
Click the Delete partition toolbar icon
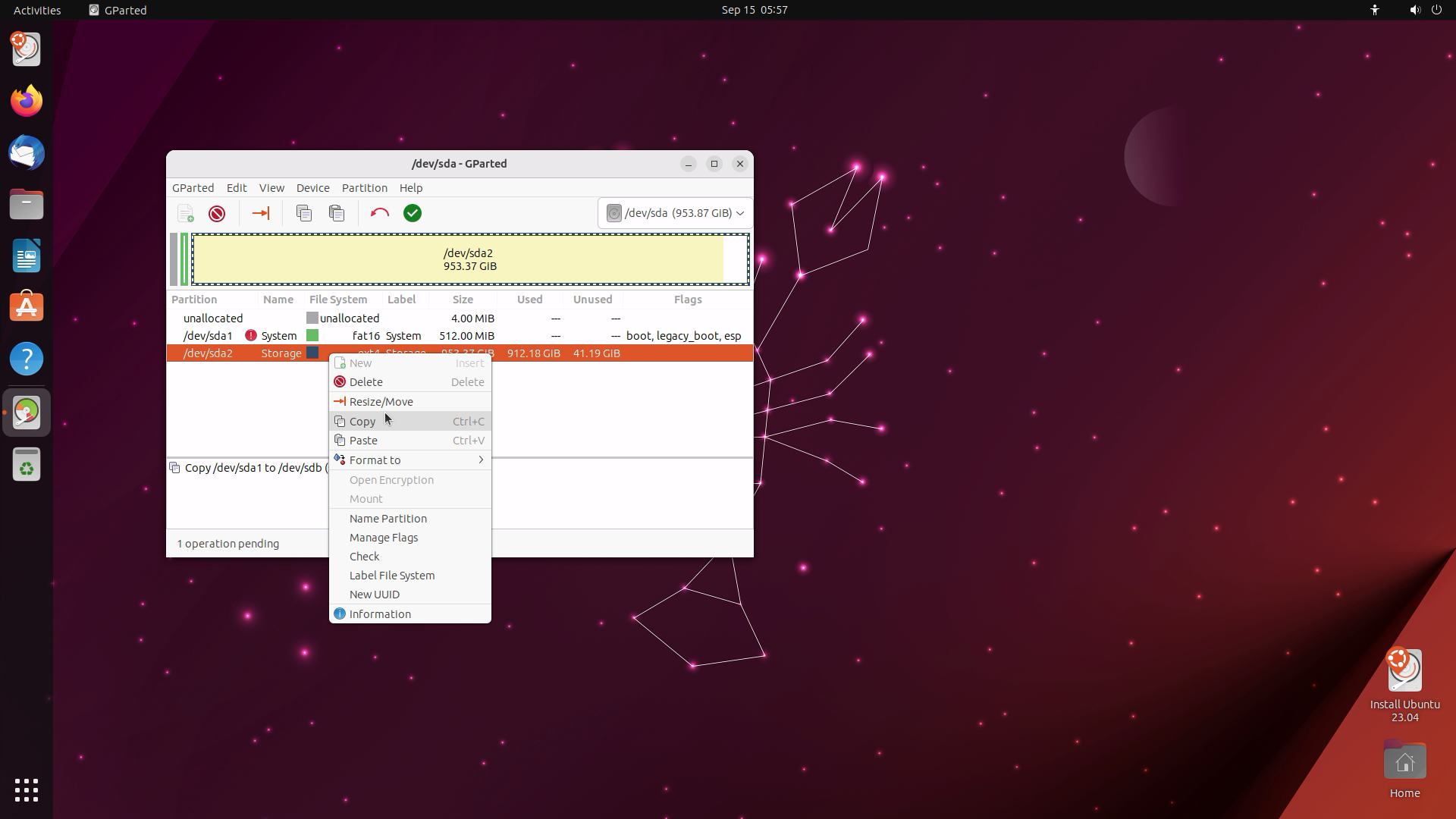(x=217, y=213)
